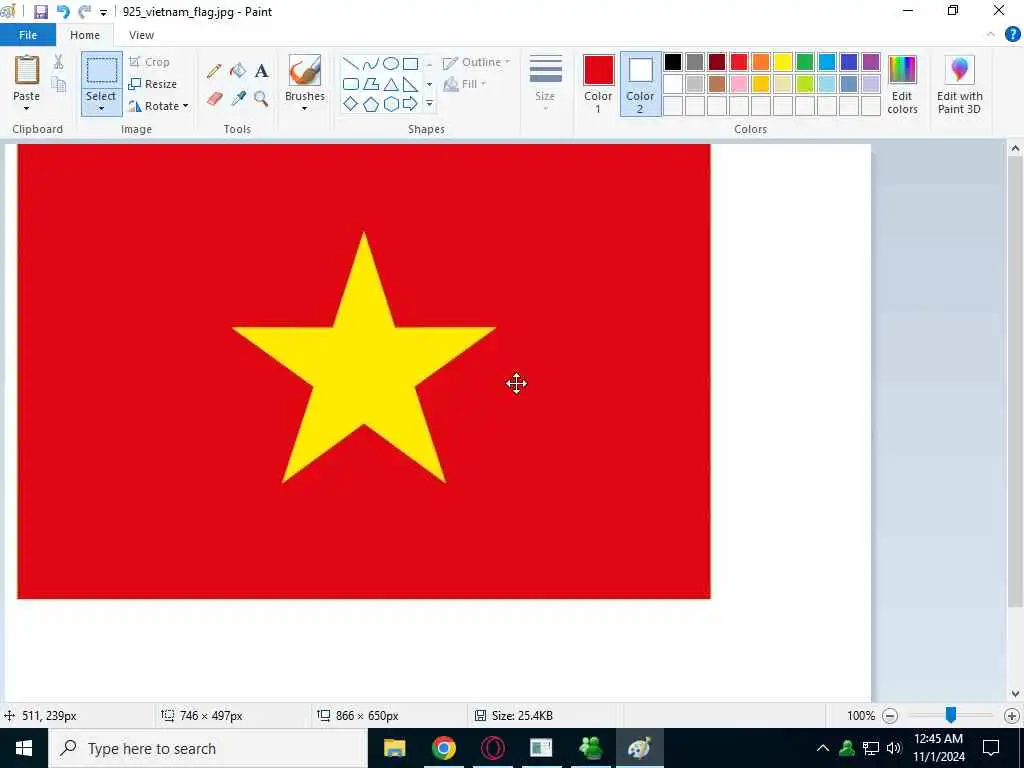This screenshot has width=1024, height=768.
Task: Click the Save icon in quick access toolbar
Action: coord(40,12)
